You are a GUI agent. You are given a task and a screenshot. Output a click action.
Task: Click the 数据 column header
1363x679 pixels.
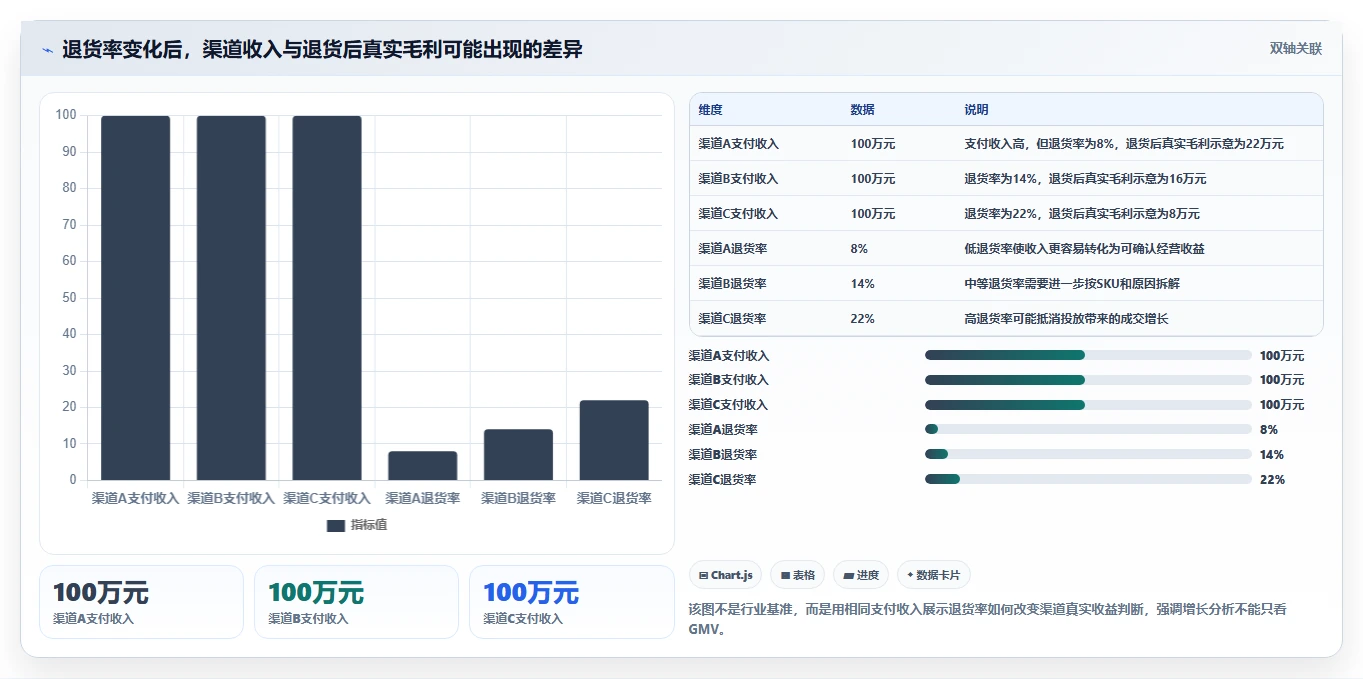863,110
